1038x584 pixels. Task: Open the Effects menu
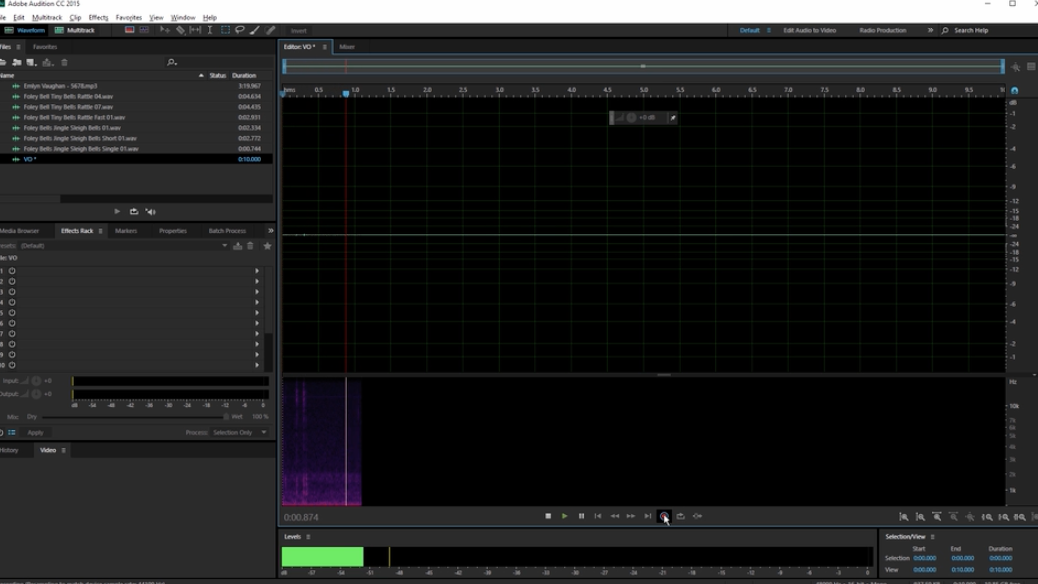click(98, 17)
